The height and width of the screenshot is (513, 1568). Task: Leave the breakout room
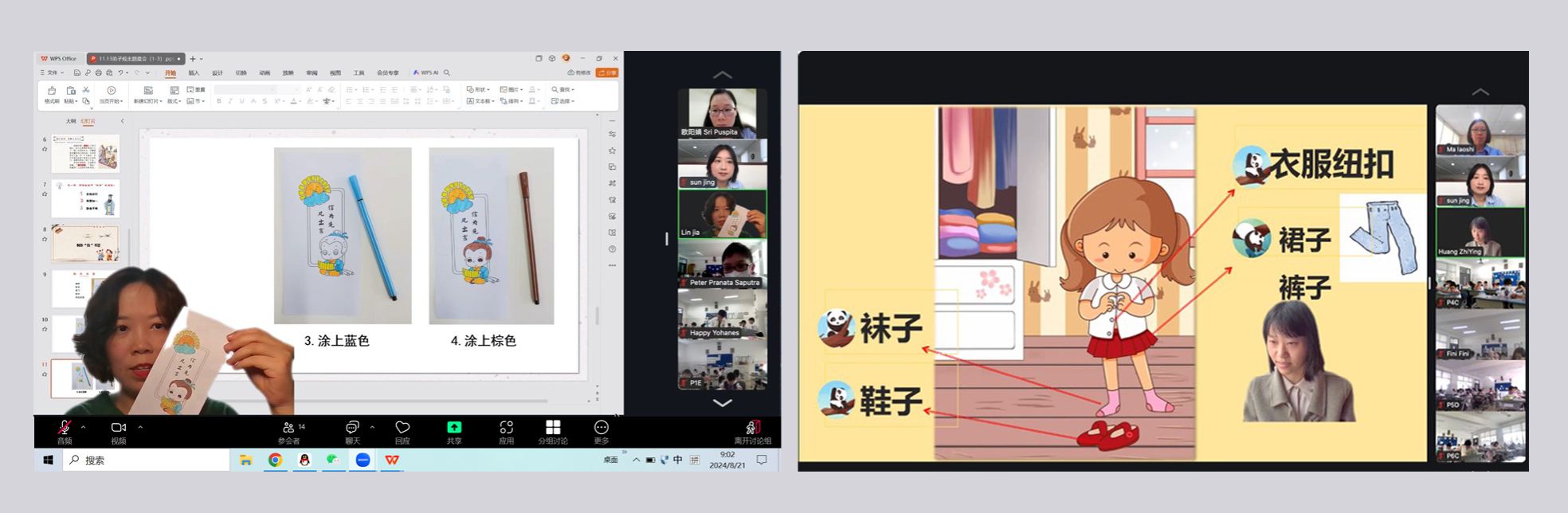point(753,430)
